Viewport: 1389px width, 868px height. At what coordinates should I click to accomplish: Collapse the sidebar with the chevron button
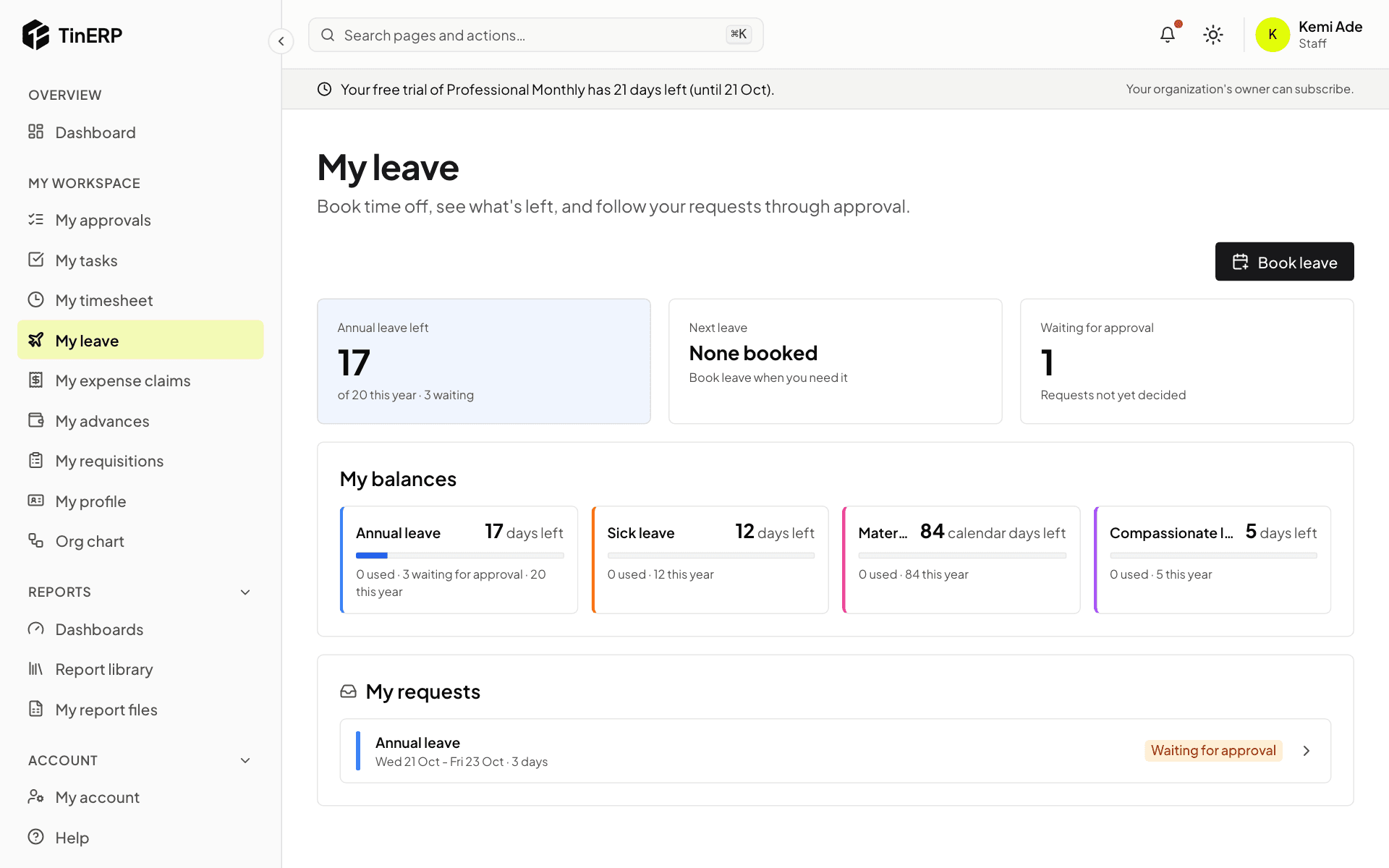pyautogui.click(x=281, y=41)
